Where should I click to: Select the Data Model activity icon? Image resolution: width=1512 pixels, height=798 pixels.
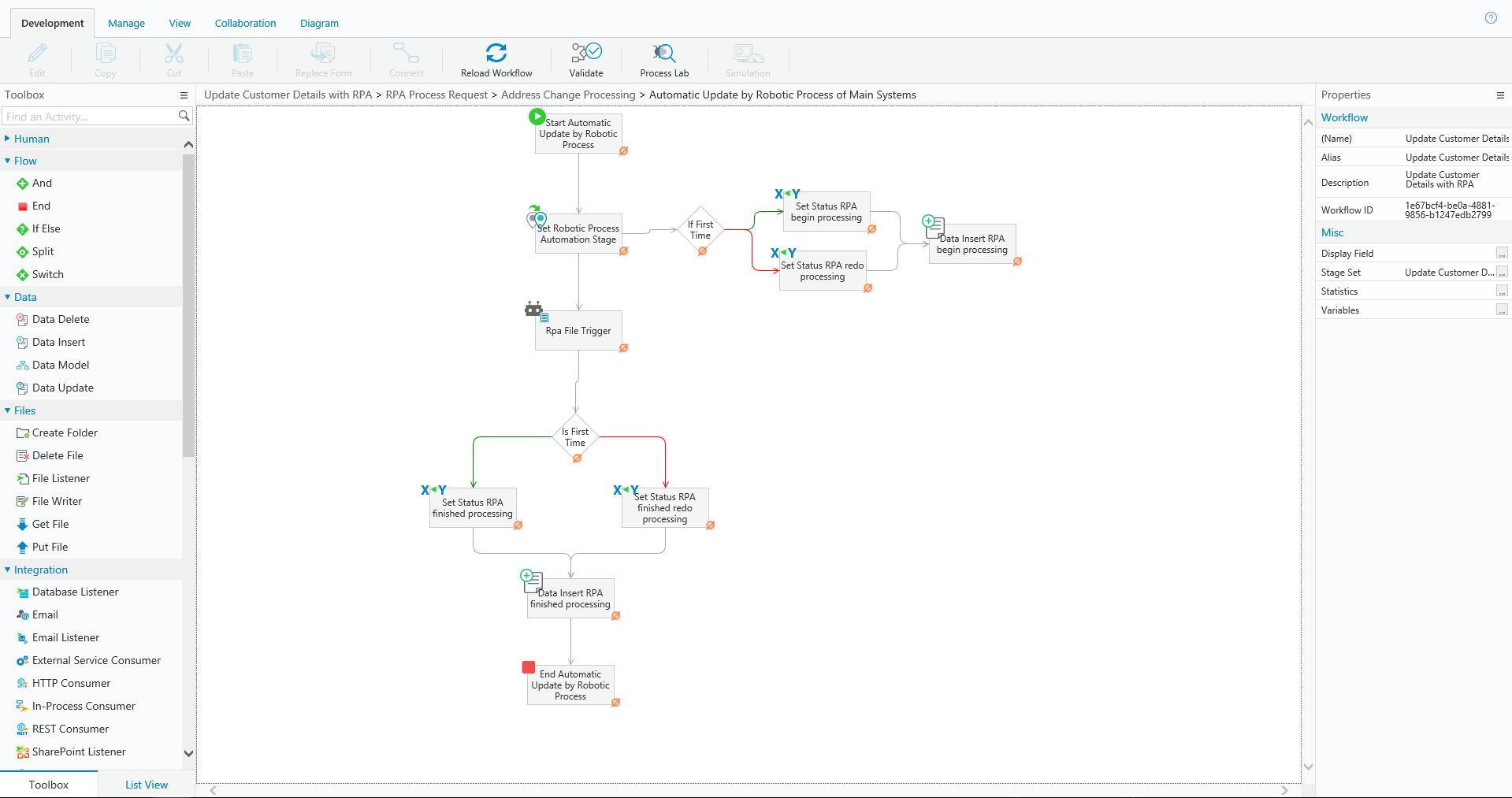(23, 366)
